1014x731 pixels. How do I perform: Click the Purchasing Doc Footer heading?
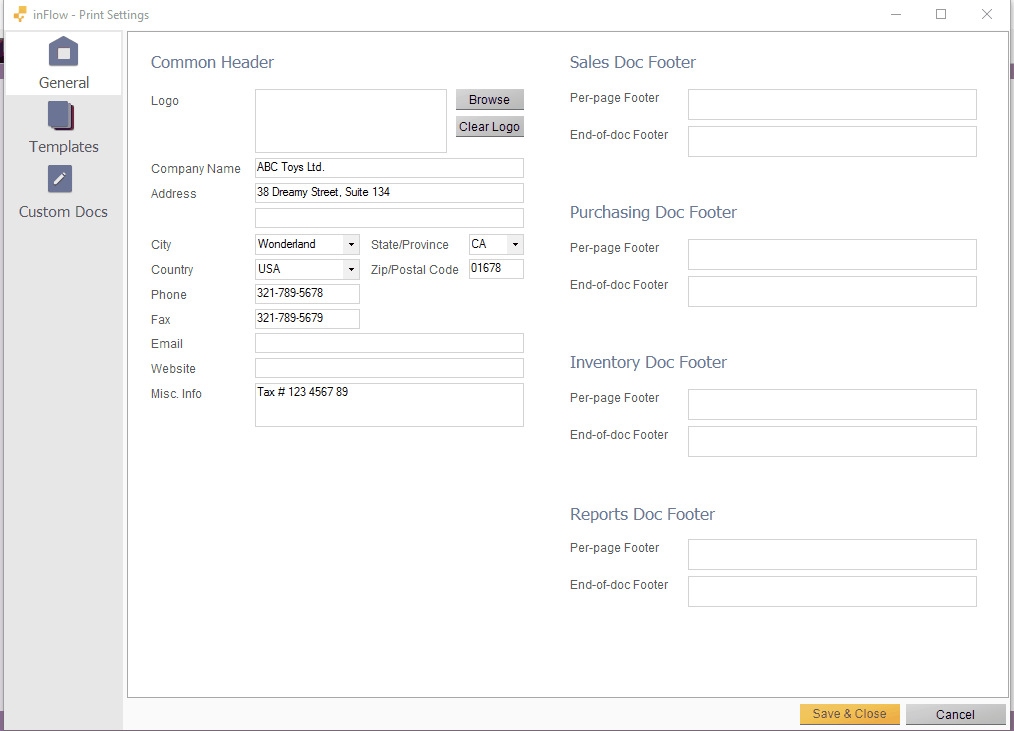(x=653, y=212)
